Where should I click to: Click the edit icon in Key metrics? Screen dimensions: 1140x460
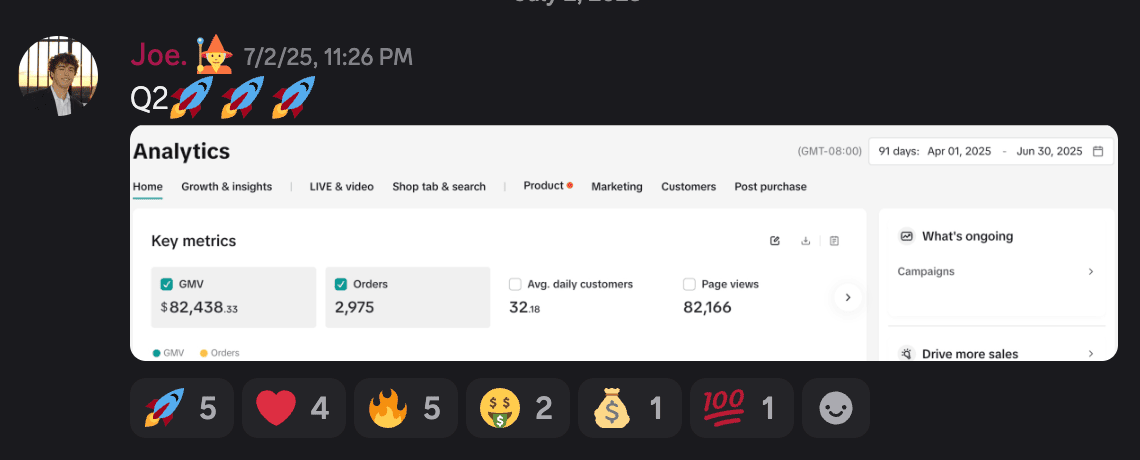(x=775, y=241)
